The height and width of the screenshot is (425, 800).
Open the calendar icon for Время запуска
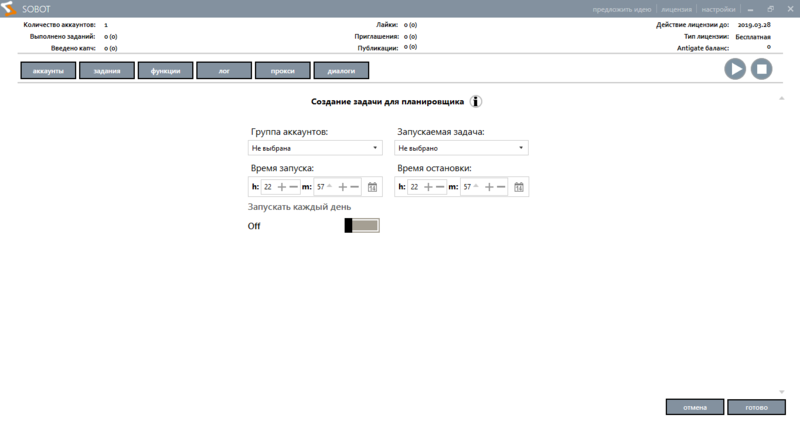pos(372,187)
